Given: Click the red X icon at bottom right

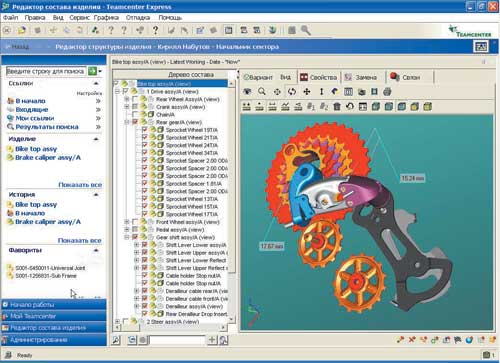Looking at the screenshot, I should point(412,340).
